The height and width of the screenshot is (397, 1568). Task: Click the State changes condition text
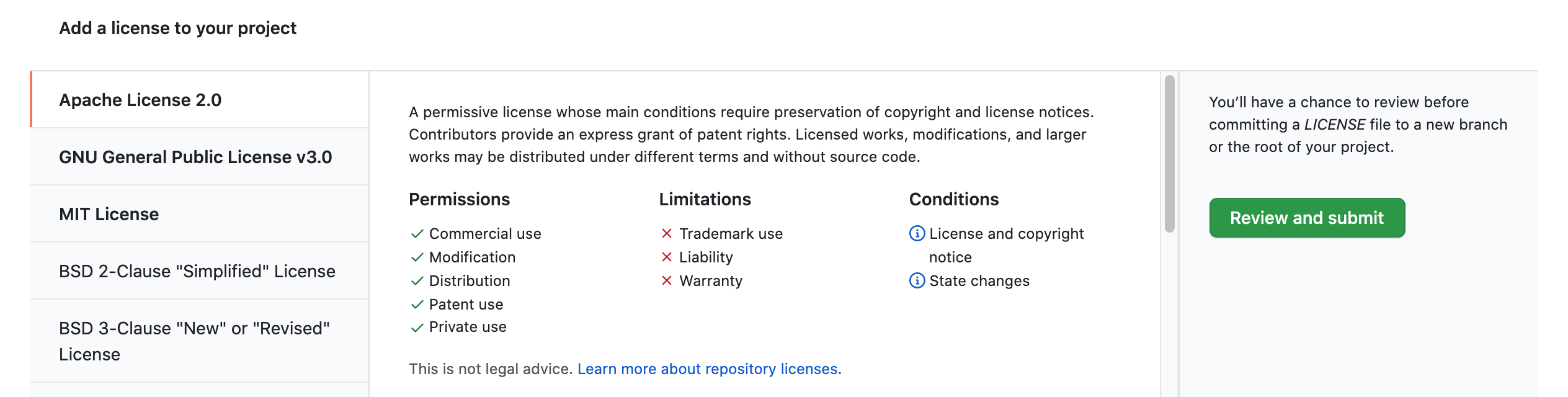979,280
